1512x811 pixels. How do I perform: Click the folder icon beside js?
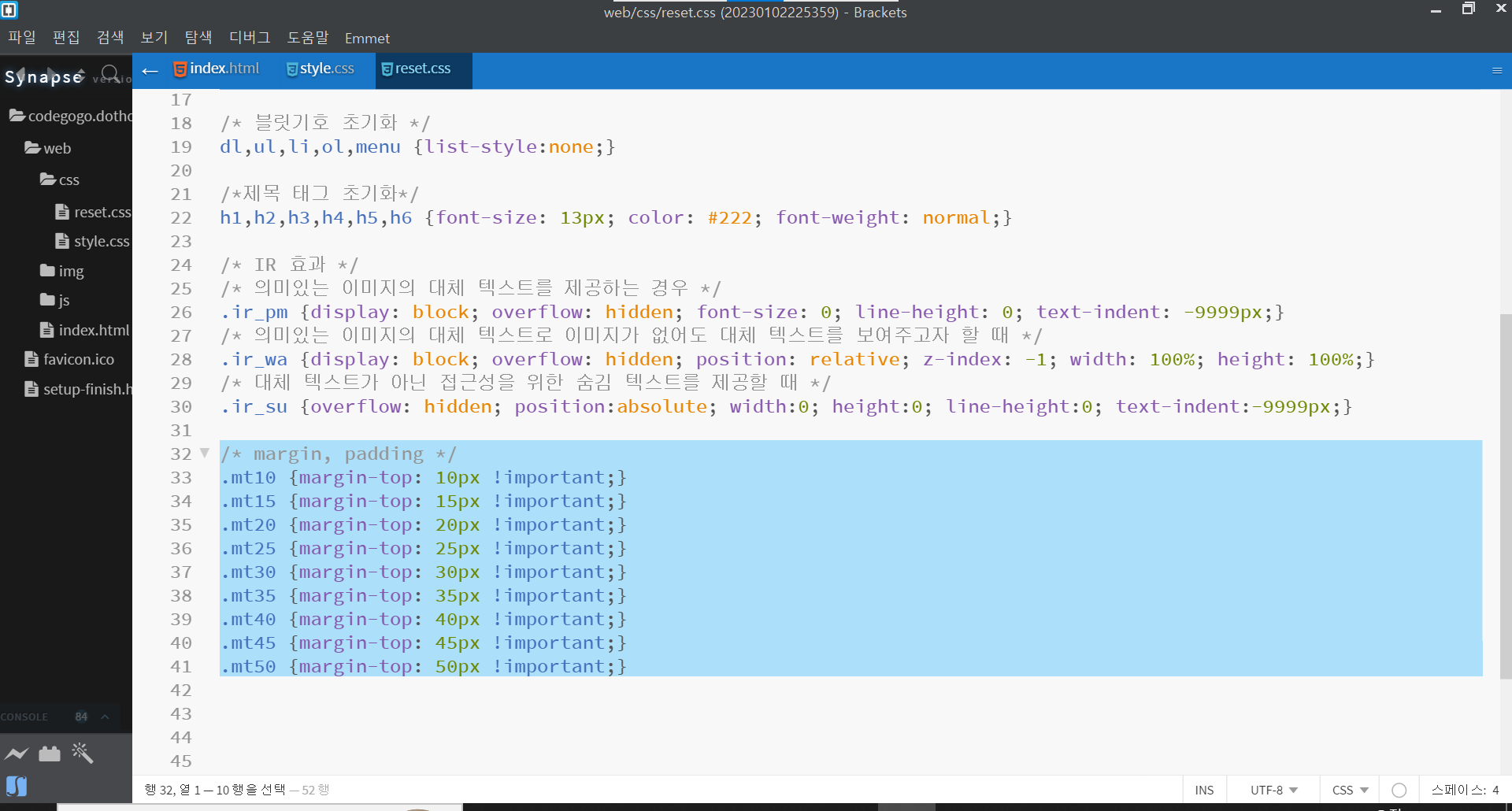(x=47, y=299)
